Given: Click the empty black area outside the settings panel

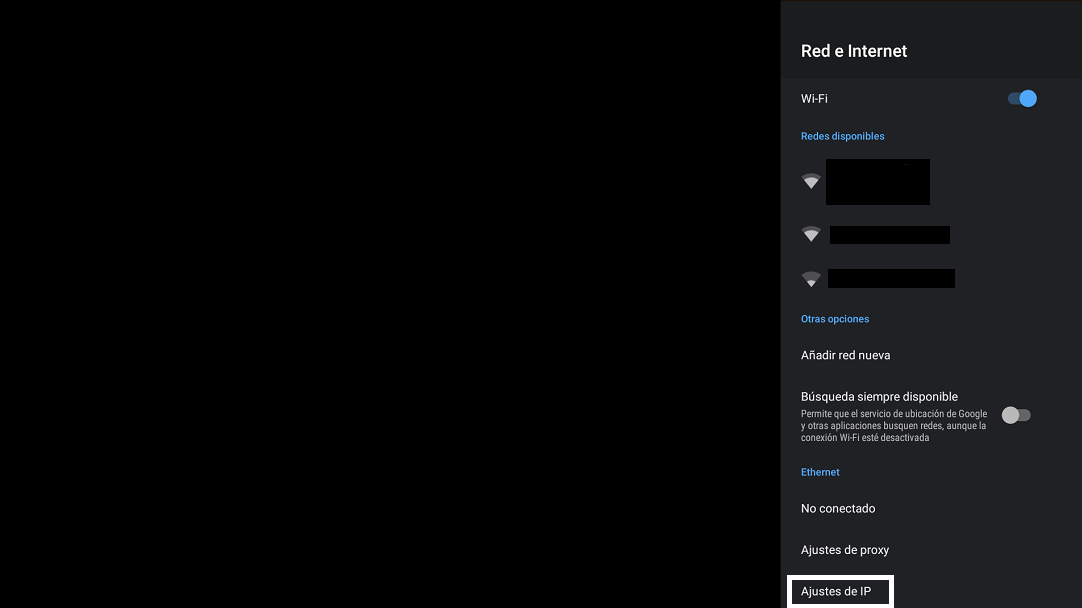Looking at the screenshot, I should coord(390,300).
